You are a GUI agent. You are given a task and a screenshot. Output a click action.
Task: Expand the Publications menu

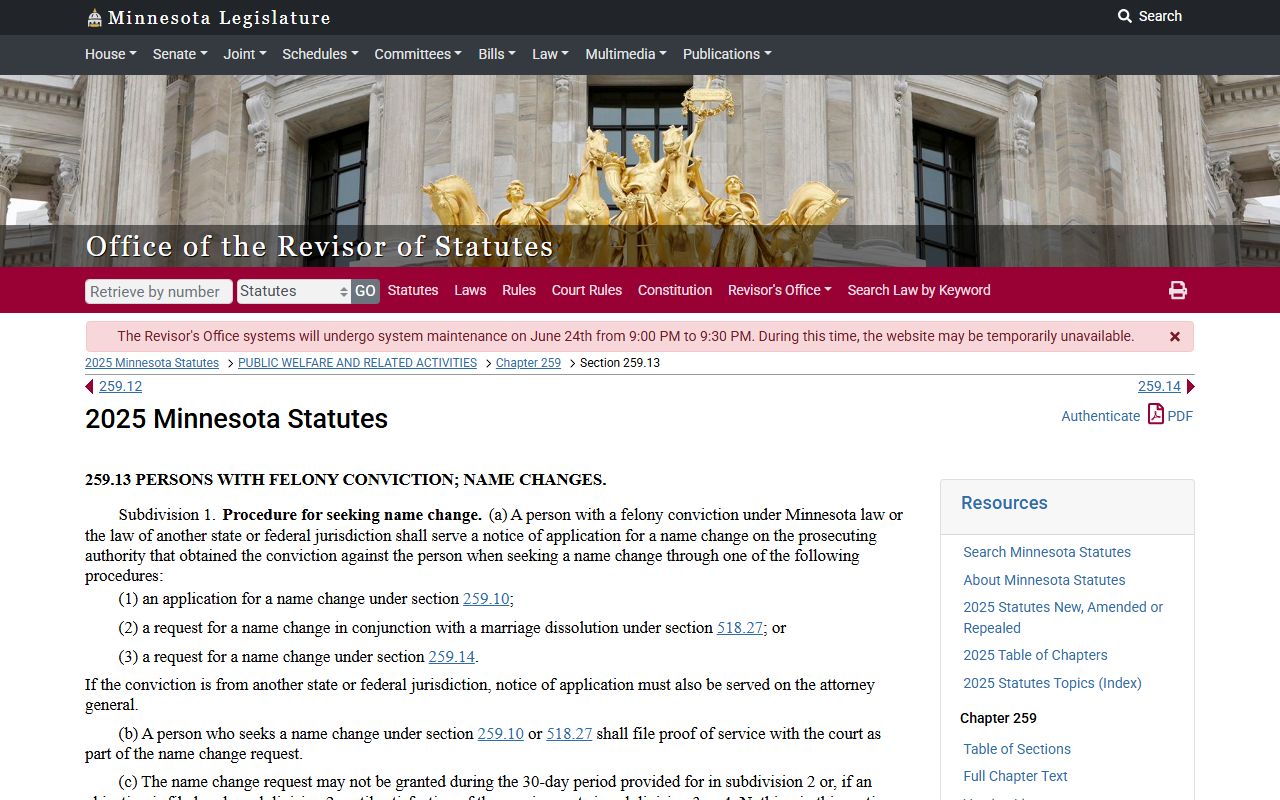727,54
